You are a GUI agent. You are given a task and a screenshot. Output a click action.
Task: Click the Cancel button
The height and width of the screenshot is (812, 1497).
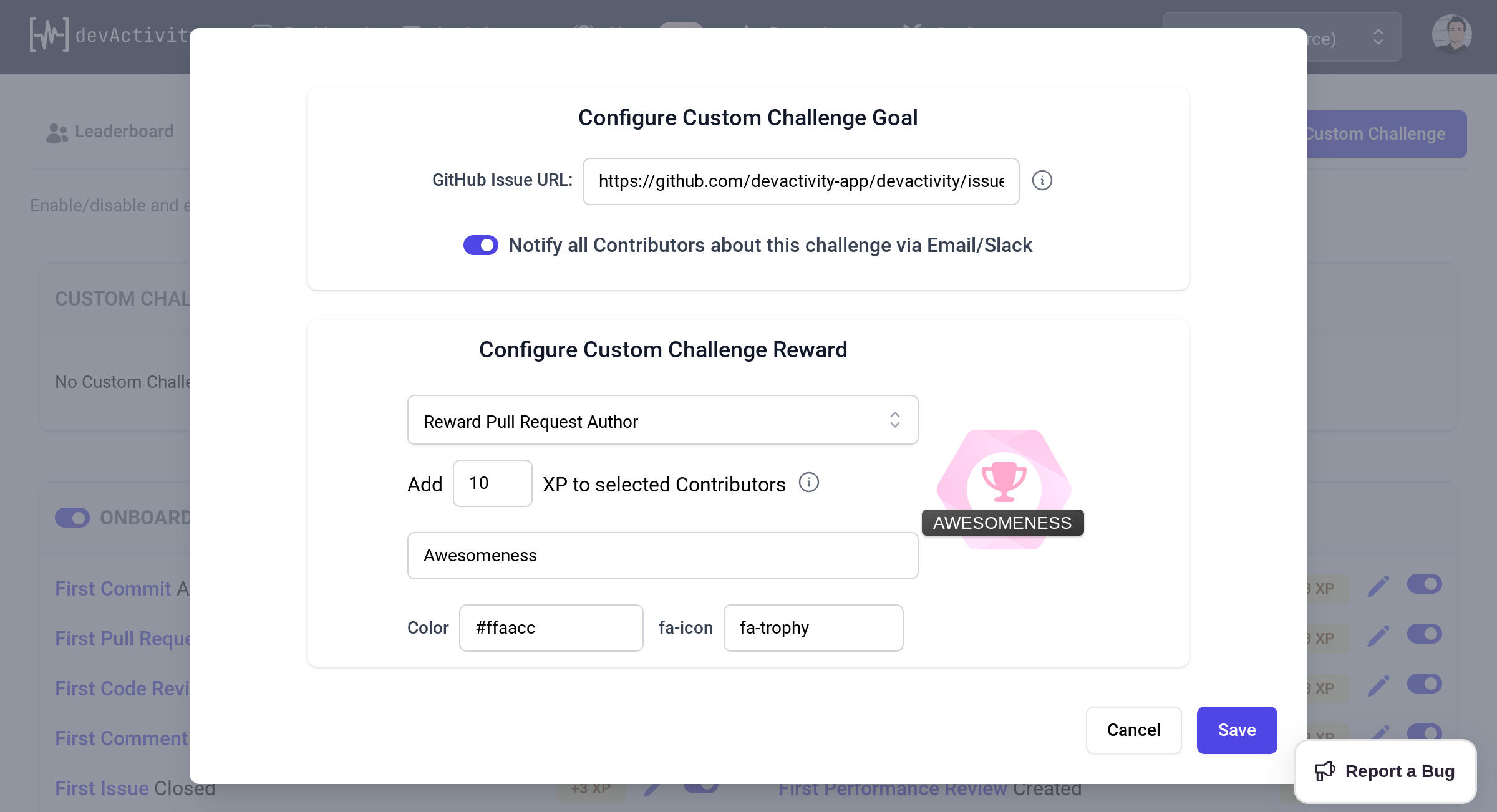1133,730
